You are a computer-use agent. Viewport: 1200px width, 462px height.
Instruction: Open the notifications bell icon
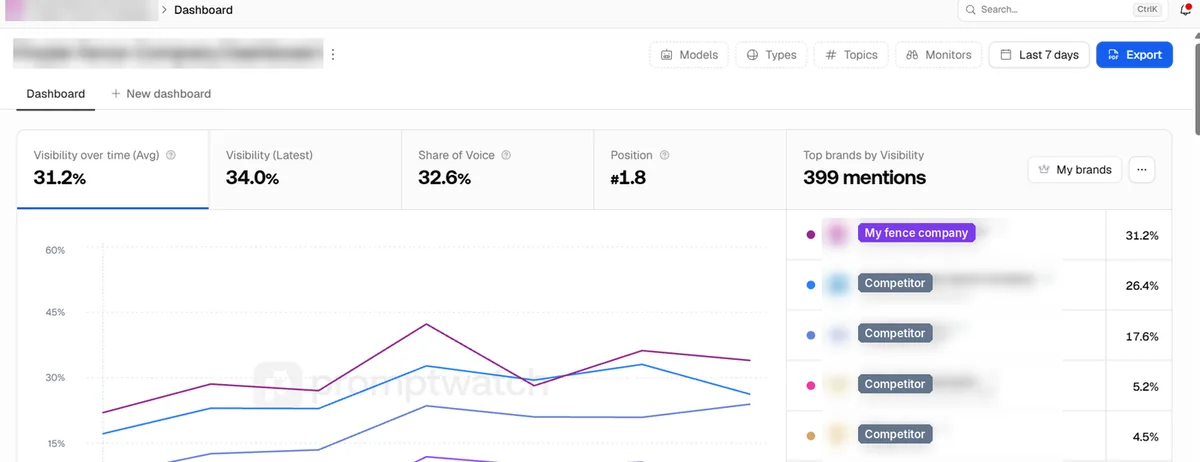(x=1185, y=10)
